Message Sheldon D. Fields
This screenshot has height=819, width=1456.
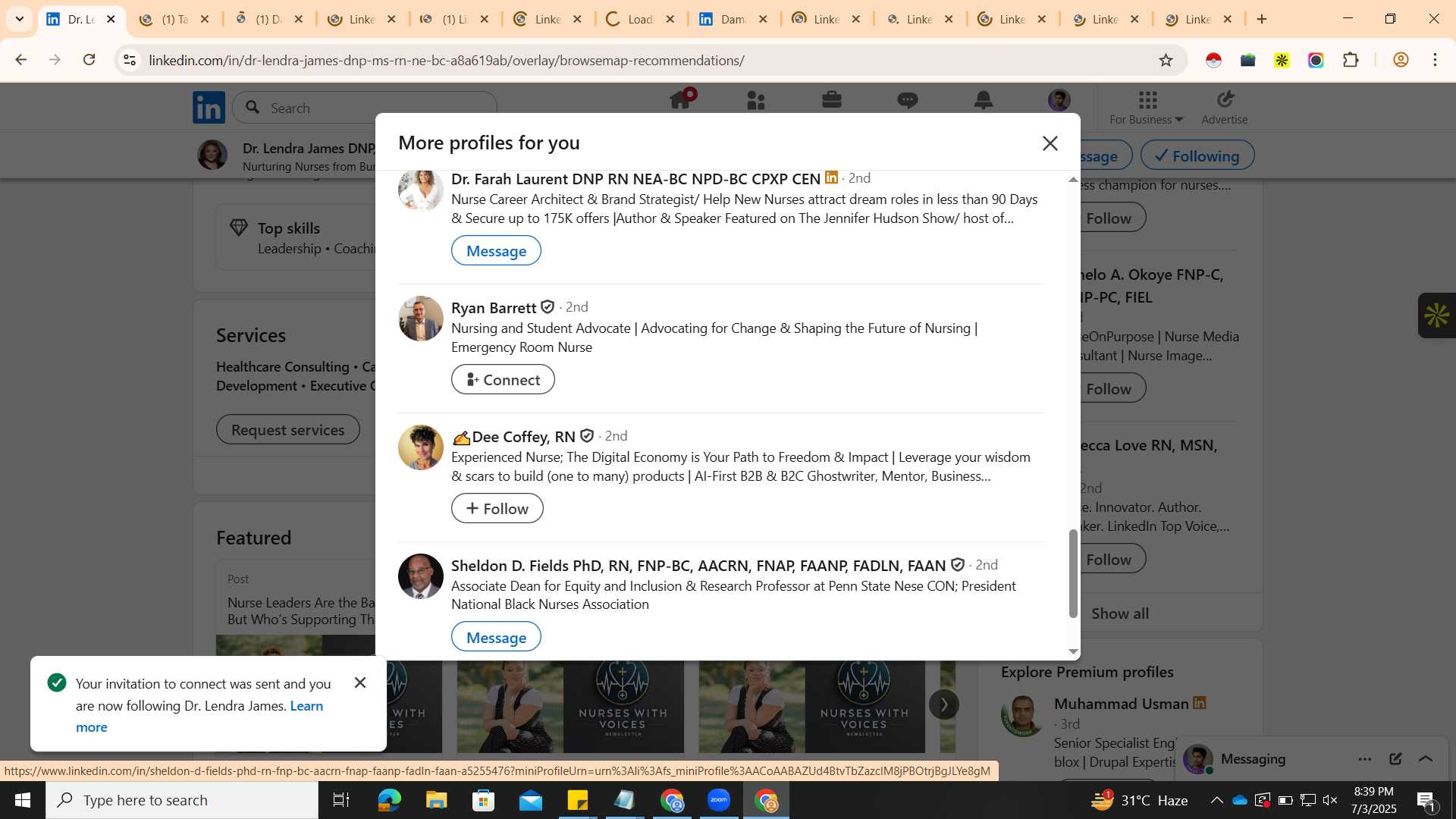point(496,637)
